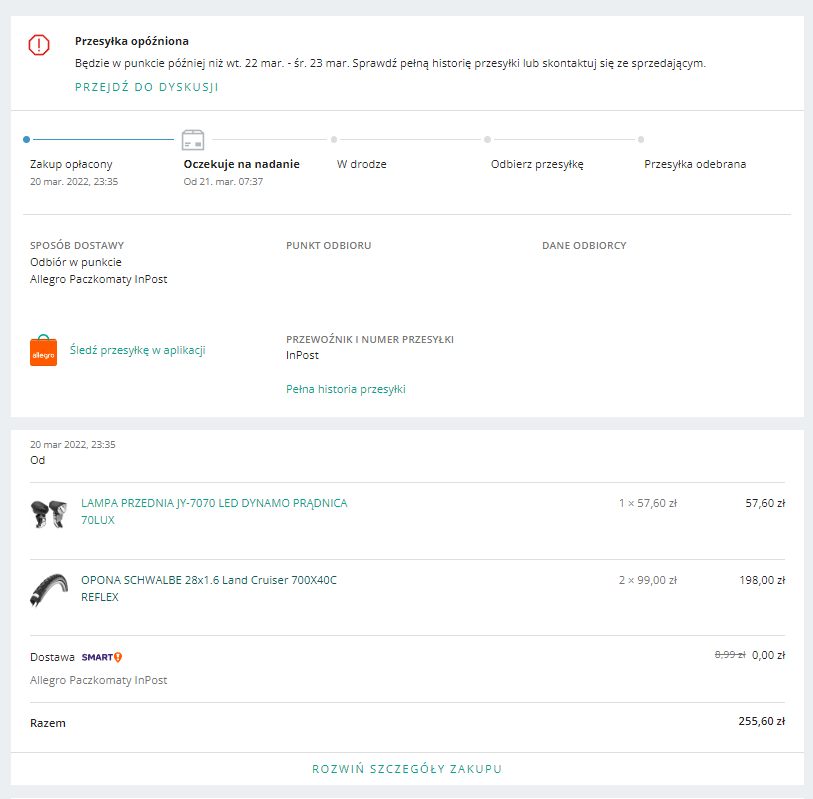Image resolution: width=813 pixels, height=799 pixels.
Task: Click the parcel box status icon
Action: [x=193, y=139]
